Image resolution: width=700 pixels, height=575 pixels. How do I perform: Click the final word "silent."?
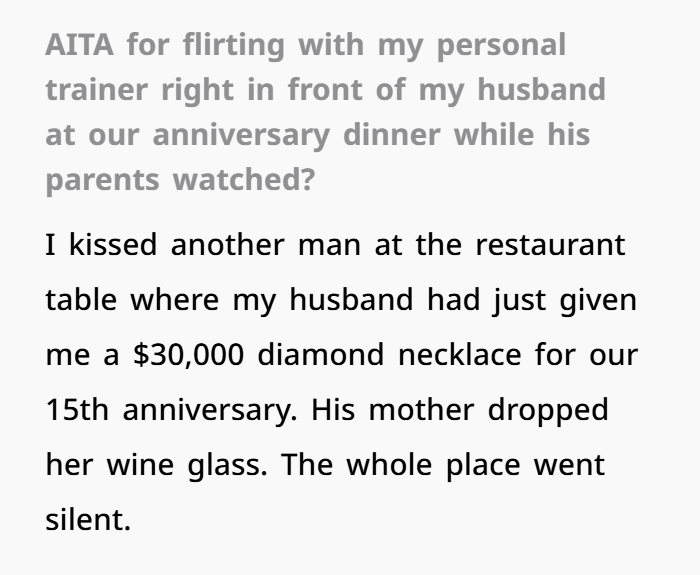point(88,522)
